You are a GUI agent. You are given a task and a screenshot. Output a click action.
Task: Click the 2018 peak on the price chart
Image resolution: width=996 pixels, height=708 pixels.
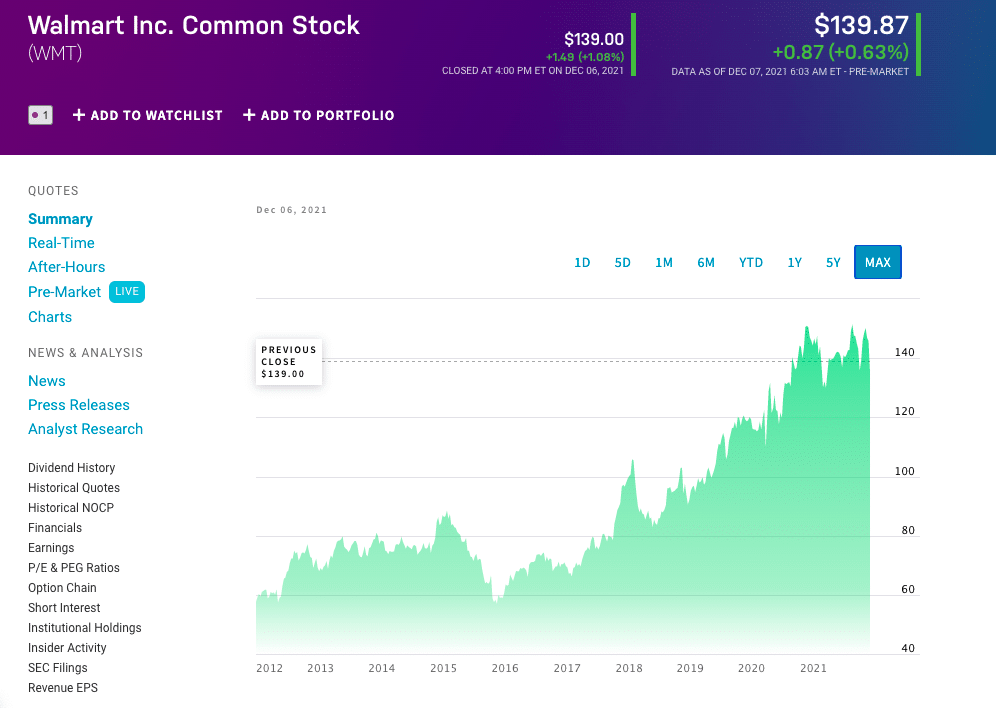633,461
